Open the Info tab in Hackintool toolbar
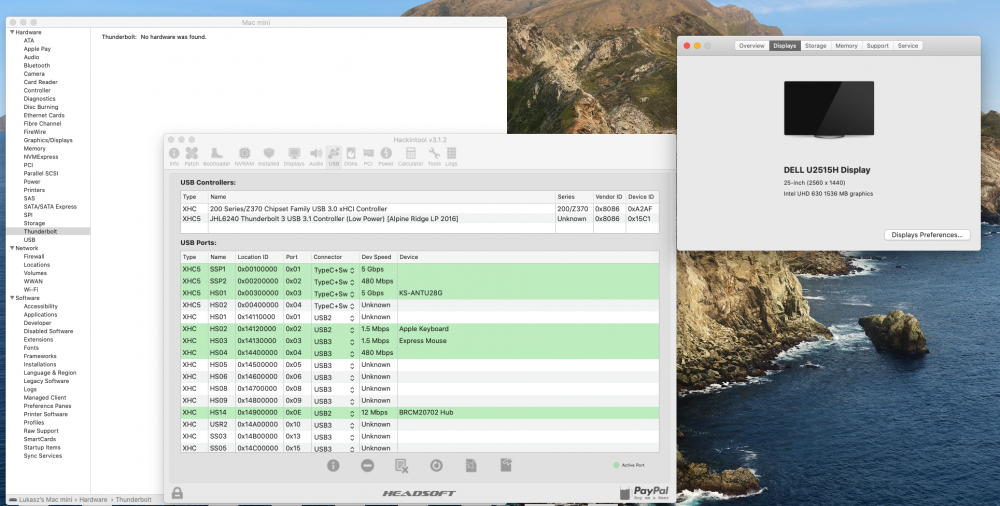Screen dimensions: 1000x506 pyautogui.click(x=174, y=156)
